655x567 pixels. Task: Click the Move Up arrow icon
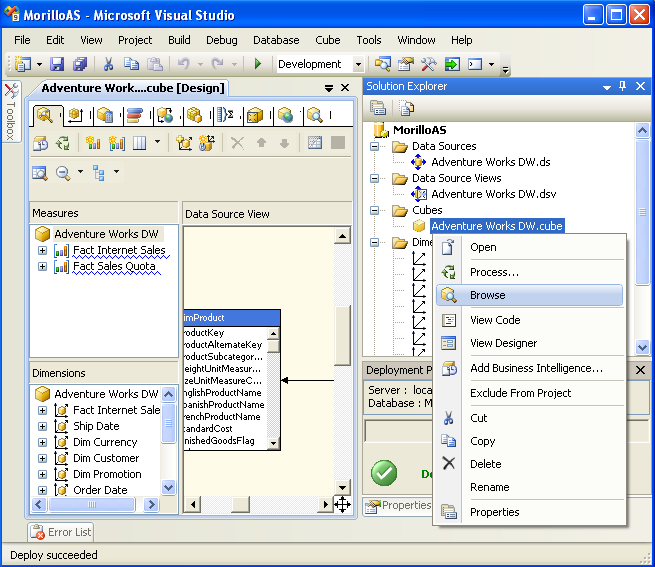coord(261,143)
